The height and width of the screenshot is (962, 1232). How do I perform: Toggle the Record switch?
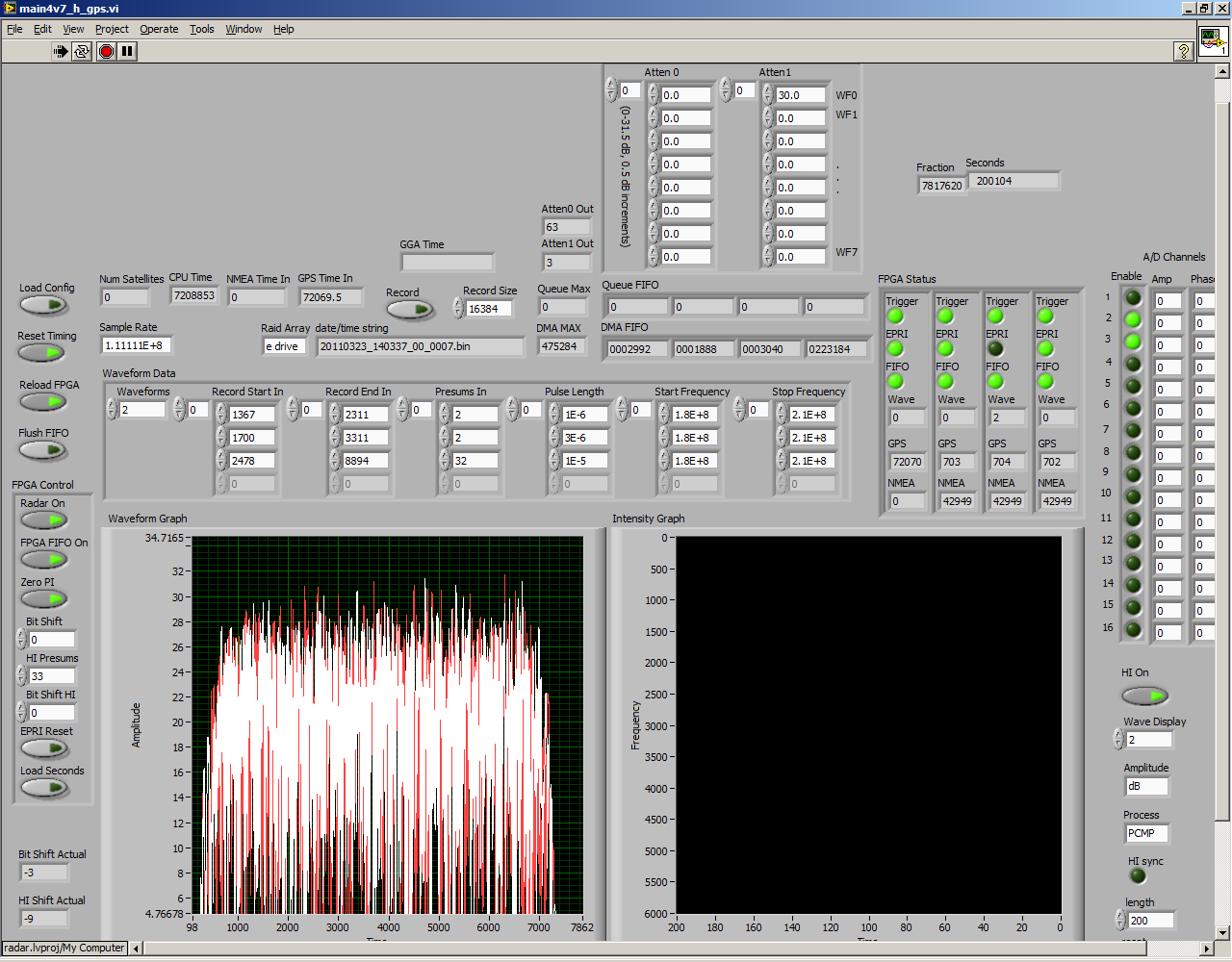[x=410, y=310]
